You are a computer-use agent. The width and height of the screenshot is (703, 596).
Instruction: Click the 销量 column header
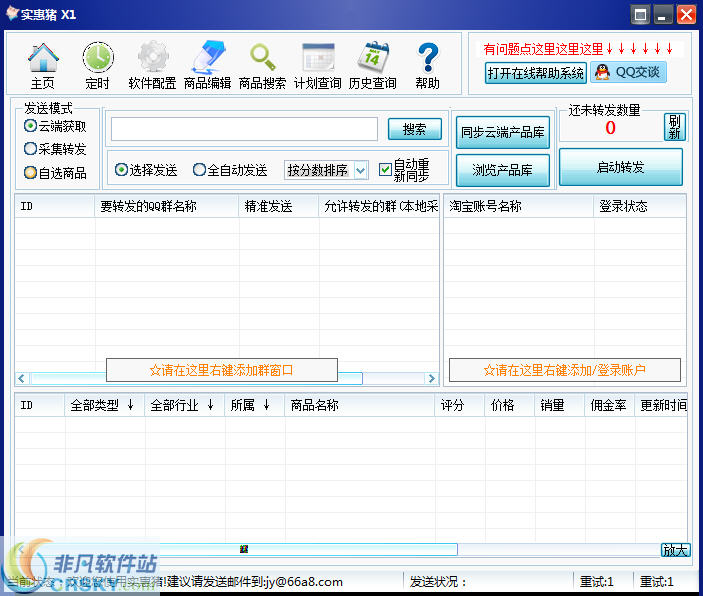pos(560,405)
